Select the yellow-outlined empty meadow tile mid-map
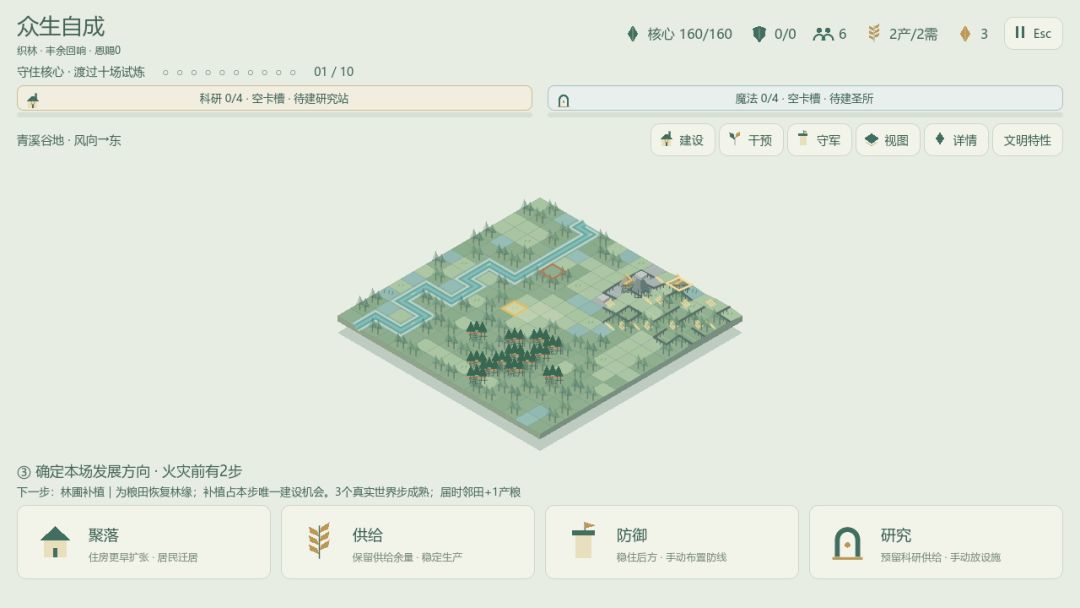Image resolution: width=1080 pixels, height=608 pixels. pos(514,308)
